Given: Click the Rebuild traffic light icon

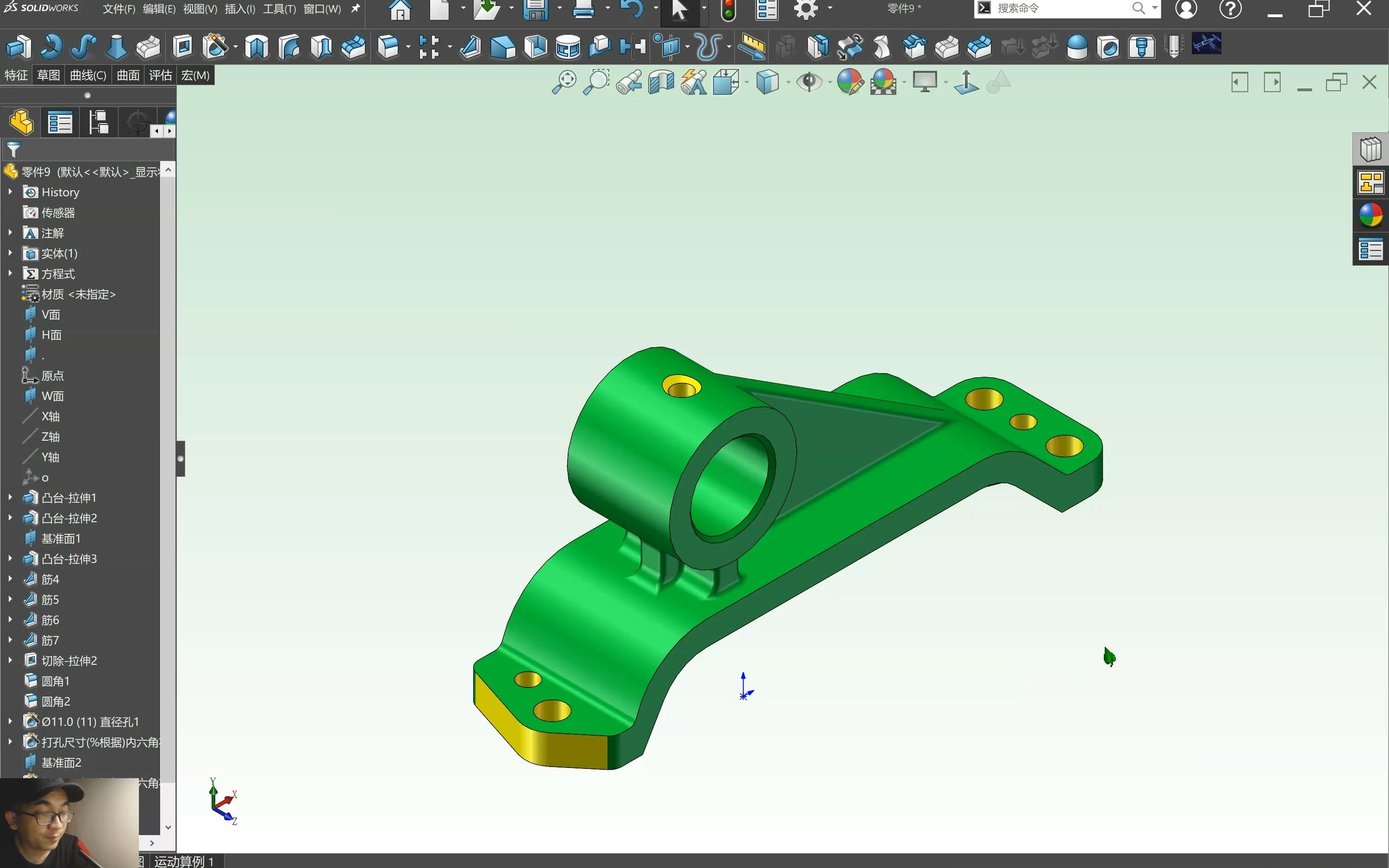Looking at the screenshot, I should (728, 10).
